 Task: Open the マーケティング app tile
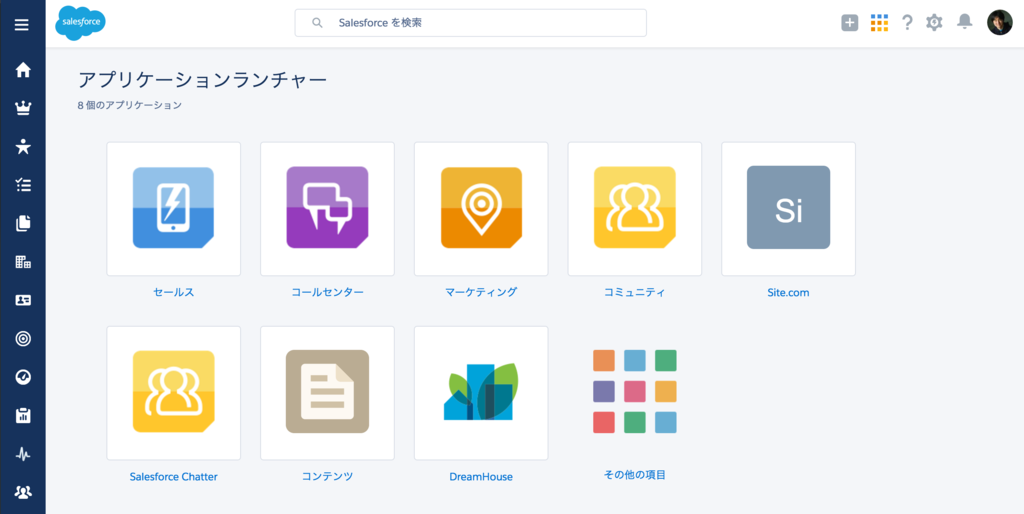coord(481,209)
